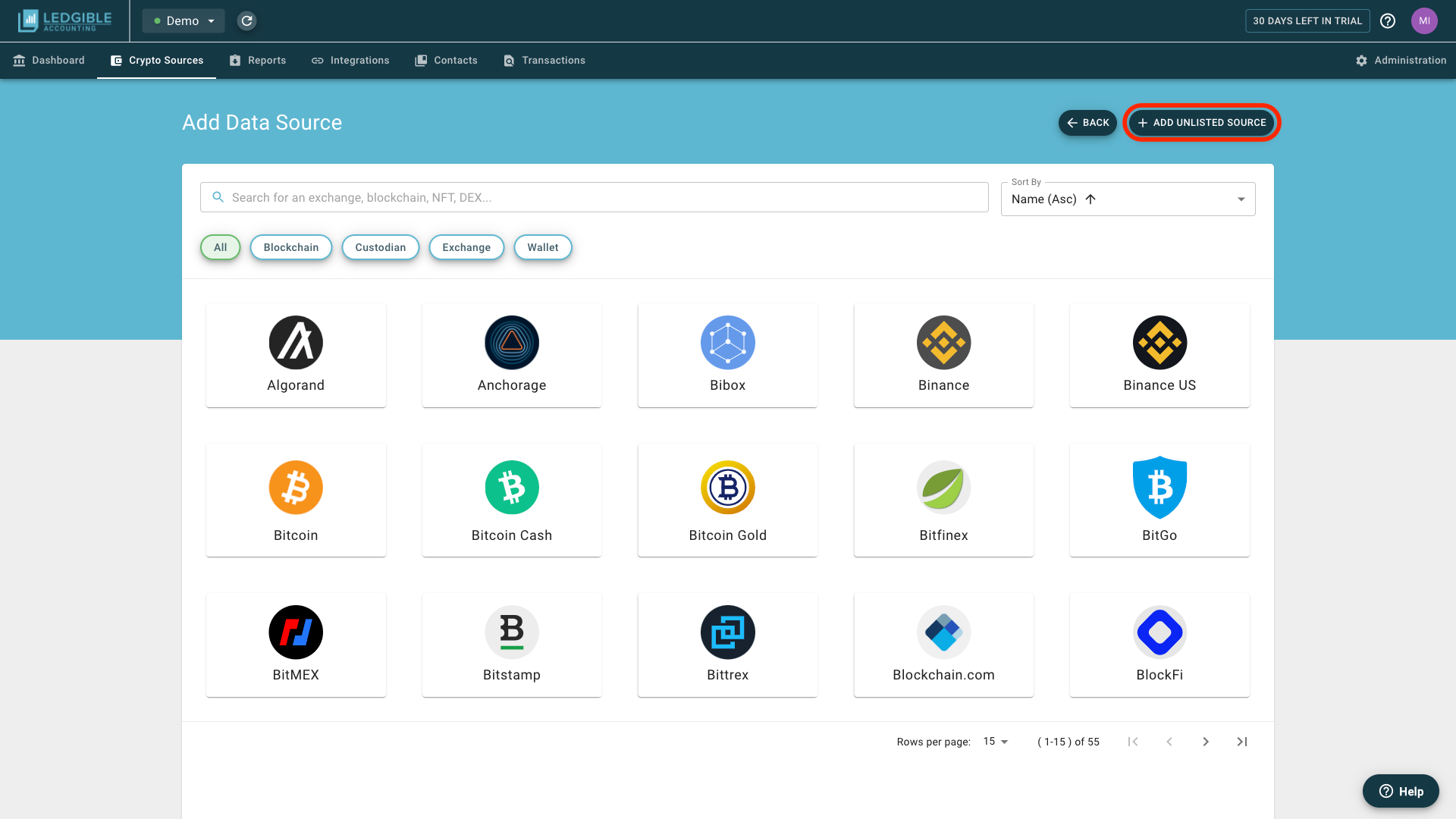Open the floating Help button
1456x819 pixels.
(x=1401, y=791)
